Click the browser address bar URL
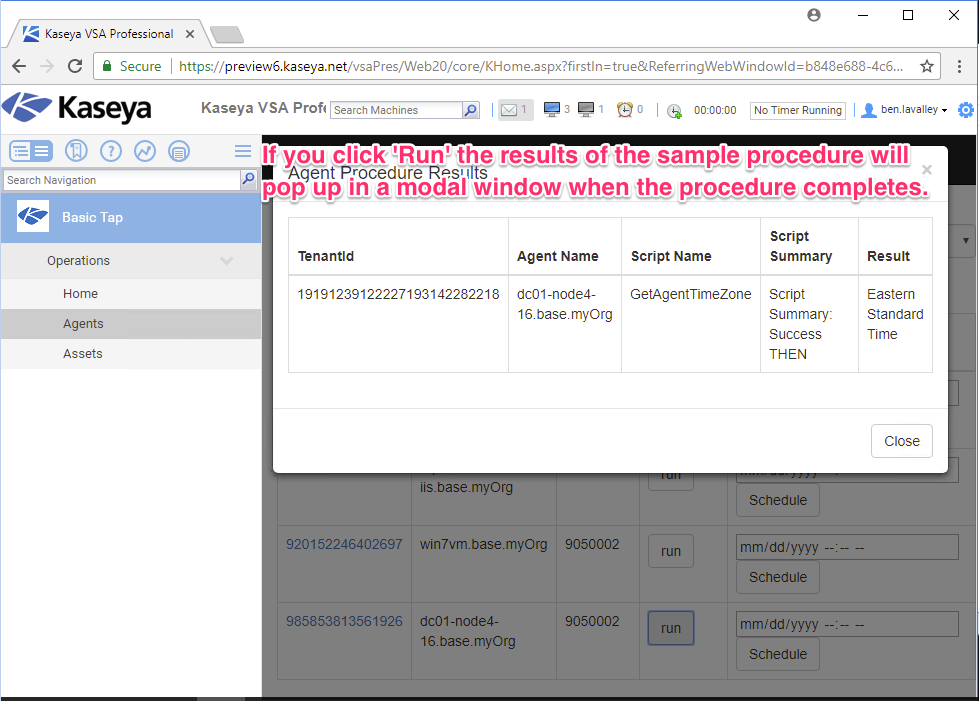Screen dimensions: 979x701 [541, 66]
